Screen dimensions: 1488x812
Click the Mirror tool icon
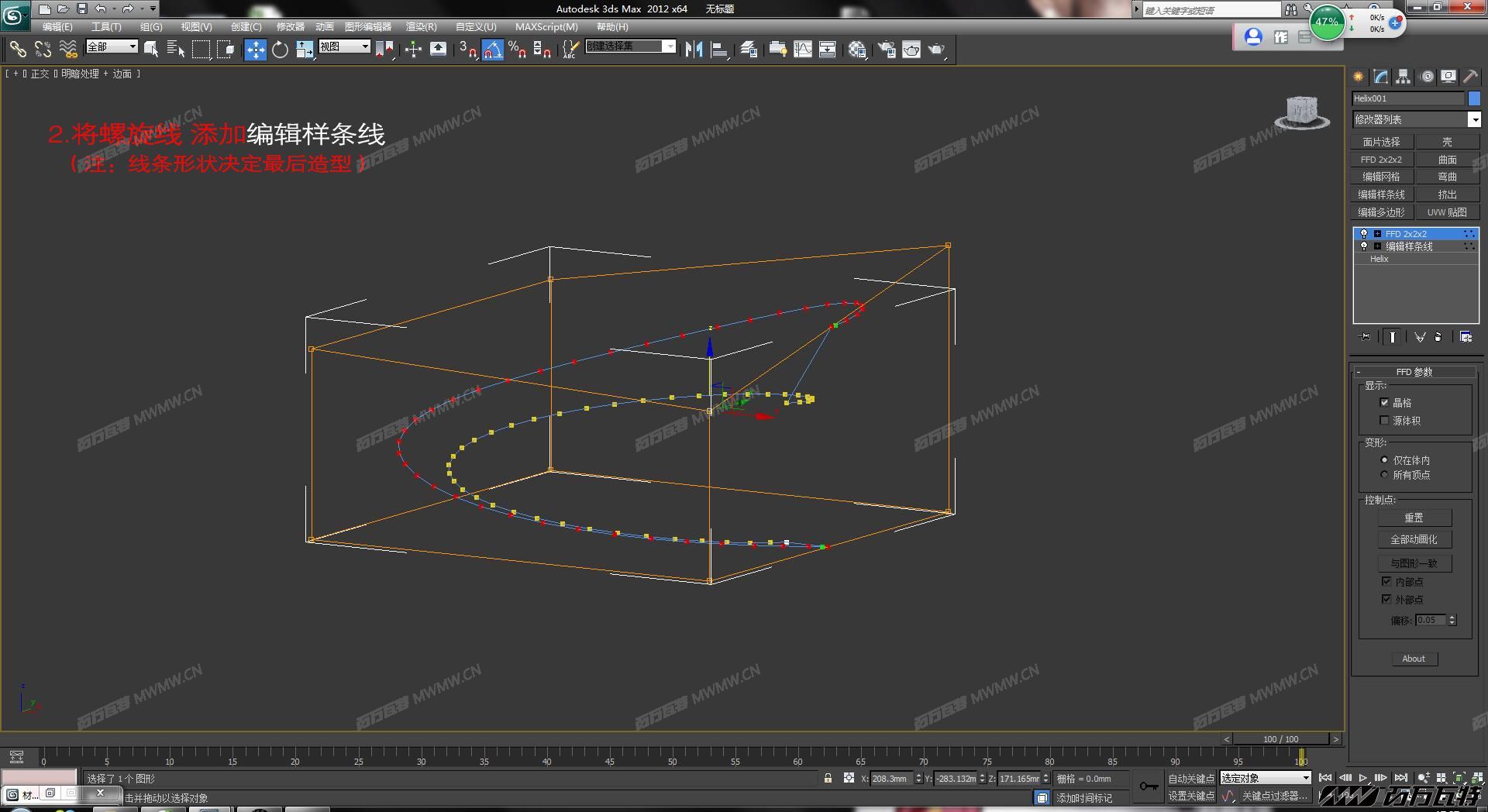pos(694,50)
